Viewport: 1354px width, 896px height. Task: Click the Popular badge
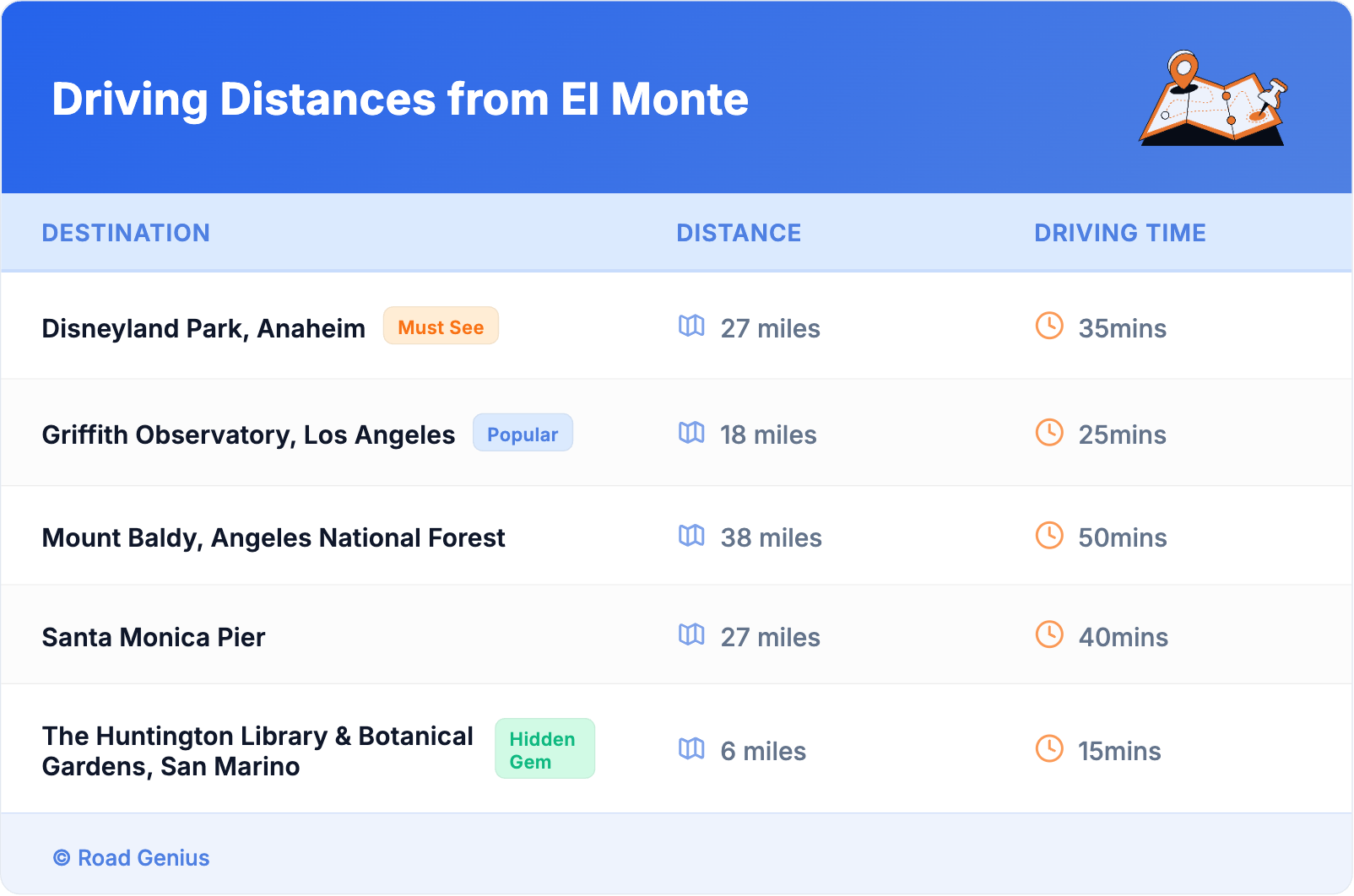click(x=523, y=434)
